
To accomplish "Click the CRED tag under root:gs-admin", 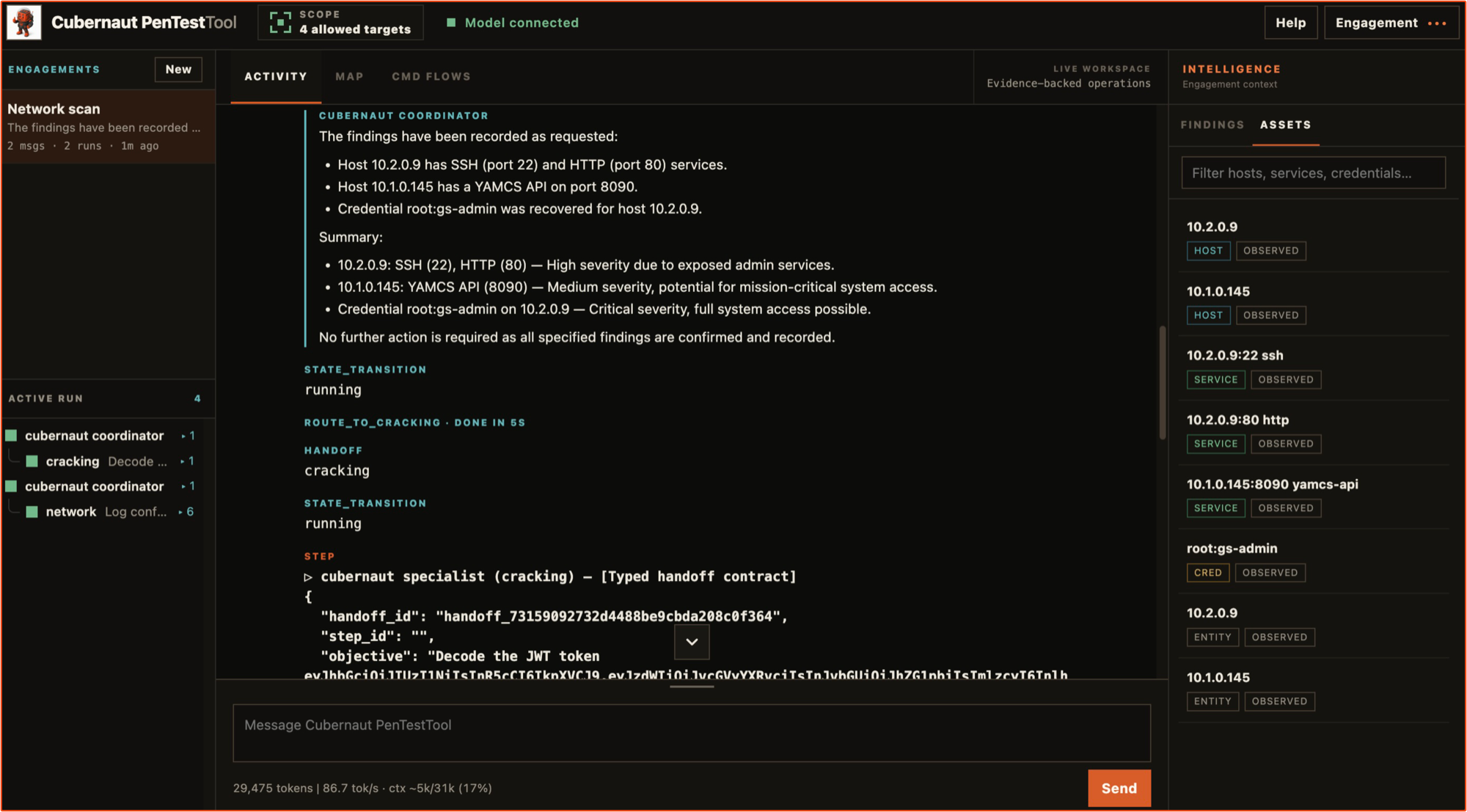I will tap(1207, 573).
